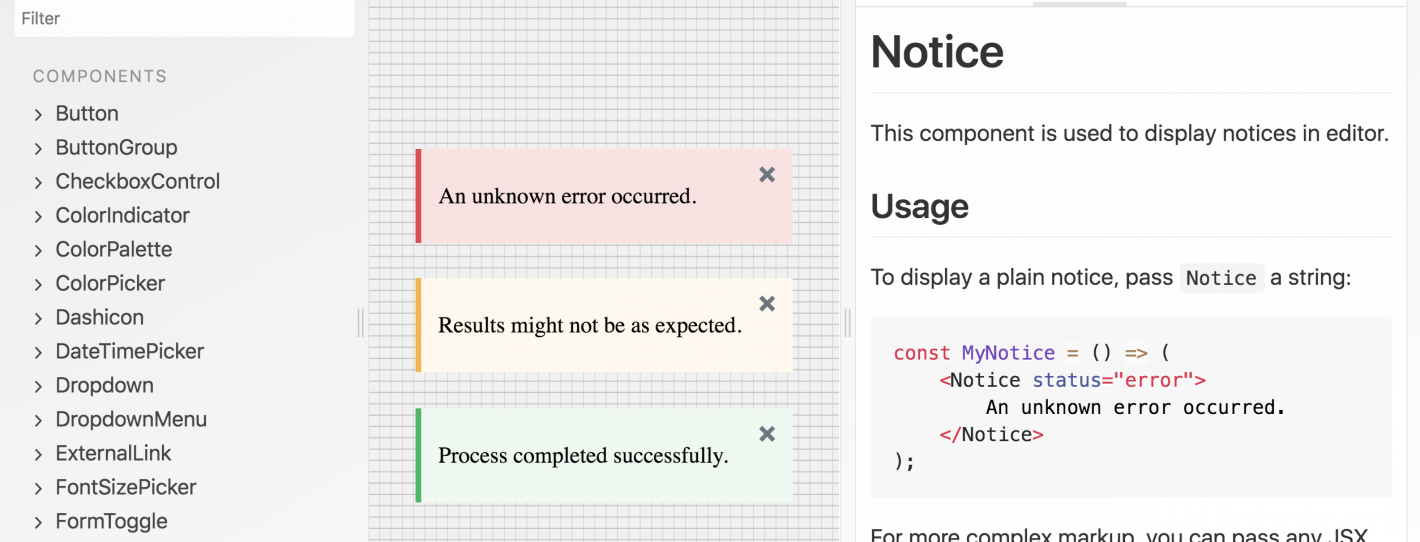This screenshot has height=542, width=1420.
Task: Click the left sidebar resize handle
Action: coord(361,322)
